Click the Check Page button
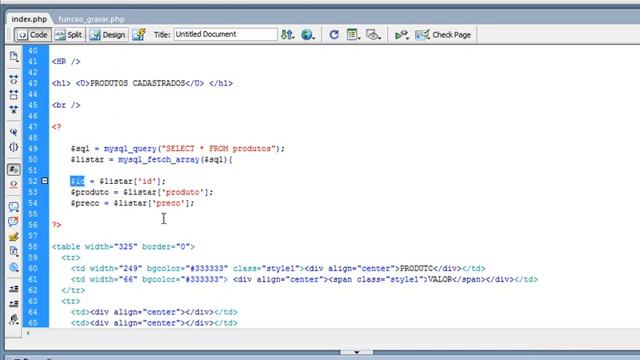 click(x=443, y=35)
